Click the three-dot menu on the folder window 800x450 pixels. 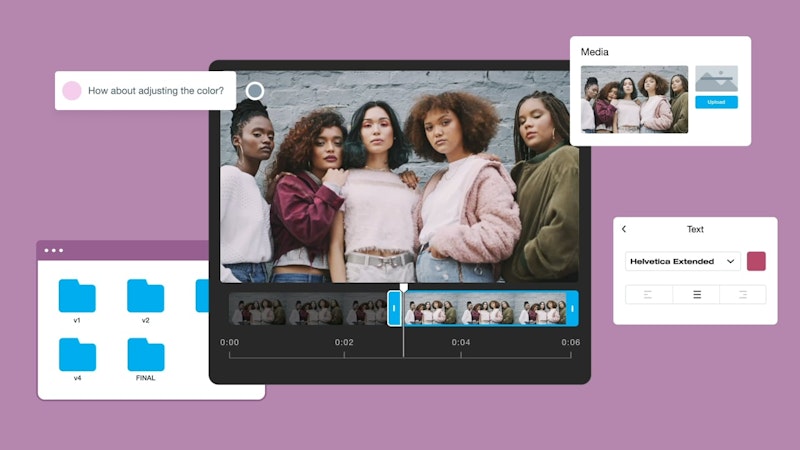(x=54, y=250)
